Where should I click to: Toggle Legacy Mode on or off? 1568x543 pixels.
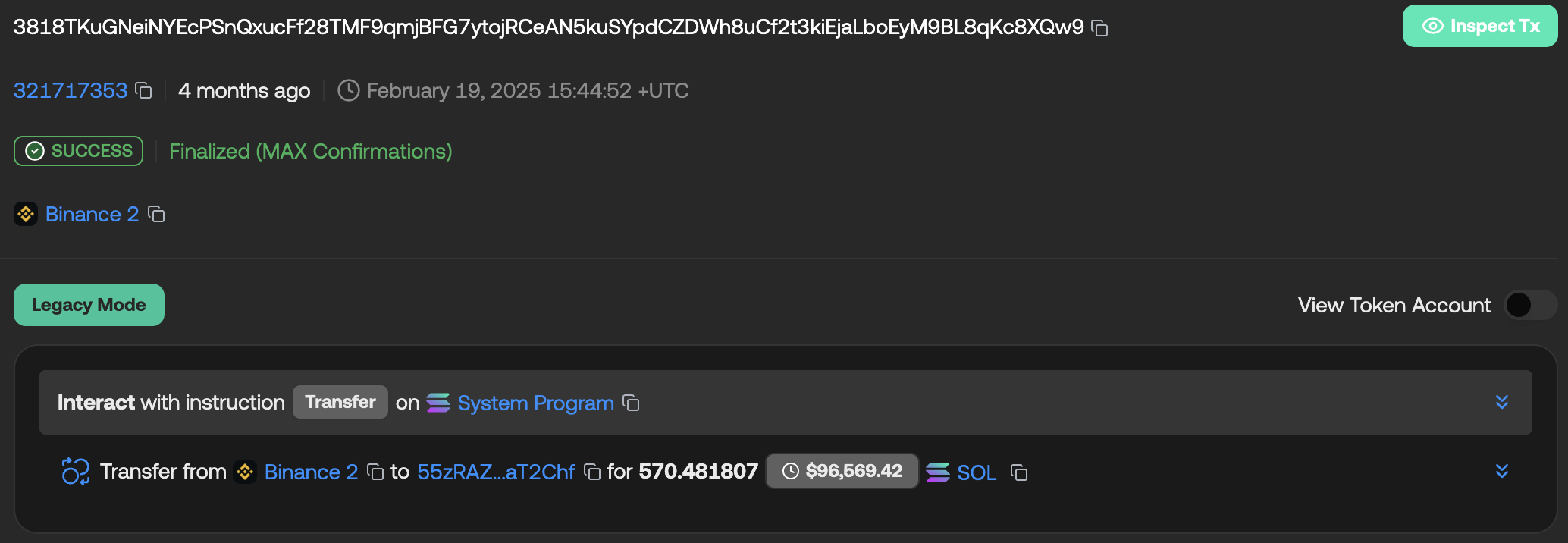point(89,305)
